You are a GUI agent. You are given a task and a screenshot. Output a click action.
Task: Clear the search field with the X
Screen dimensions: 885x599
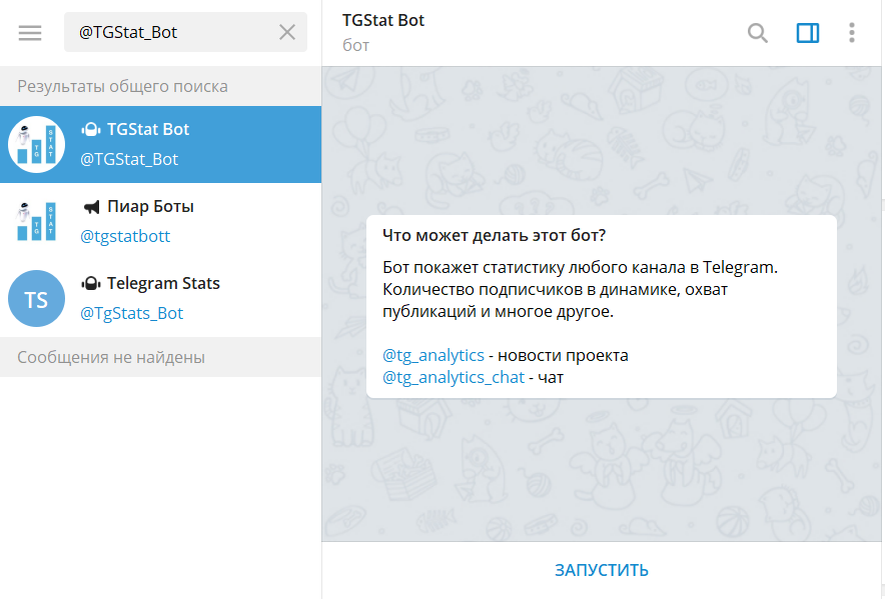point(287,32)
